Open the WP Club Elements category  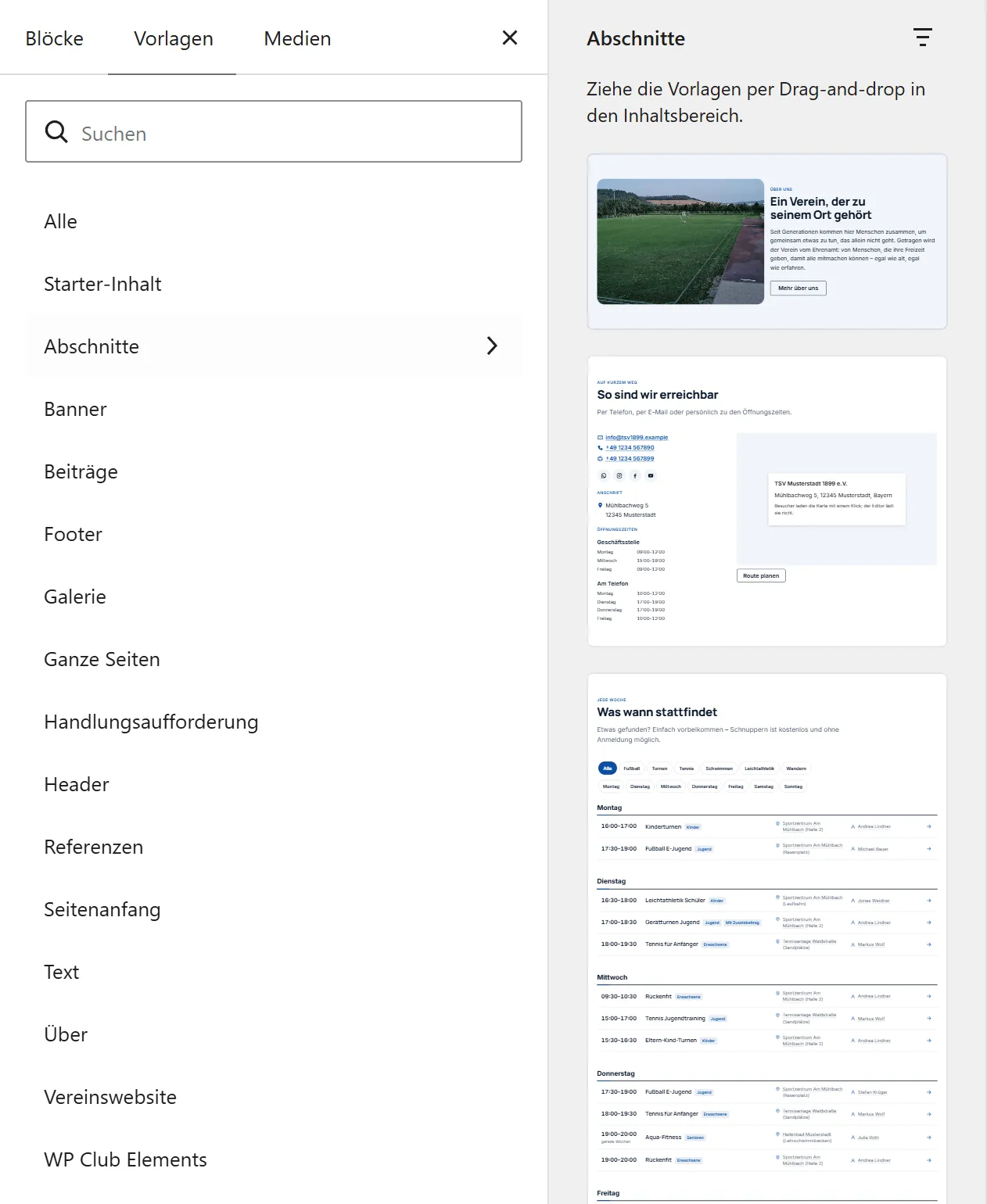(274, 1159)
